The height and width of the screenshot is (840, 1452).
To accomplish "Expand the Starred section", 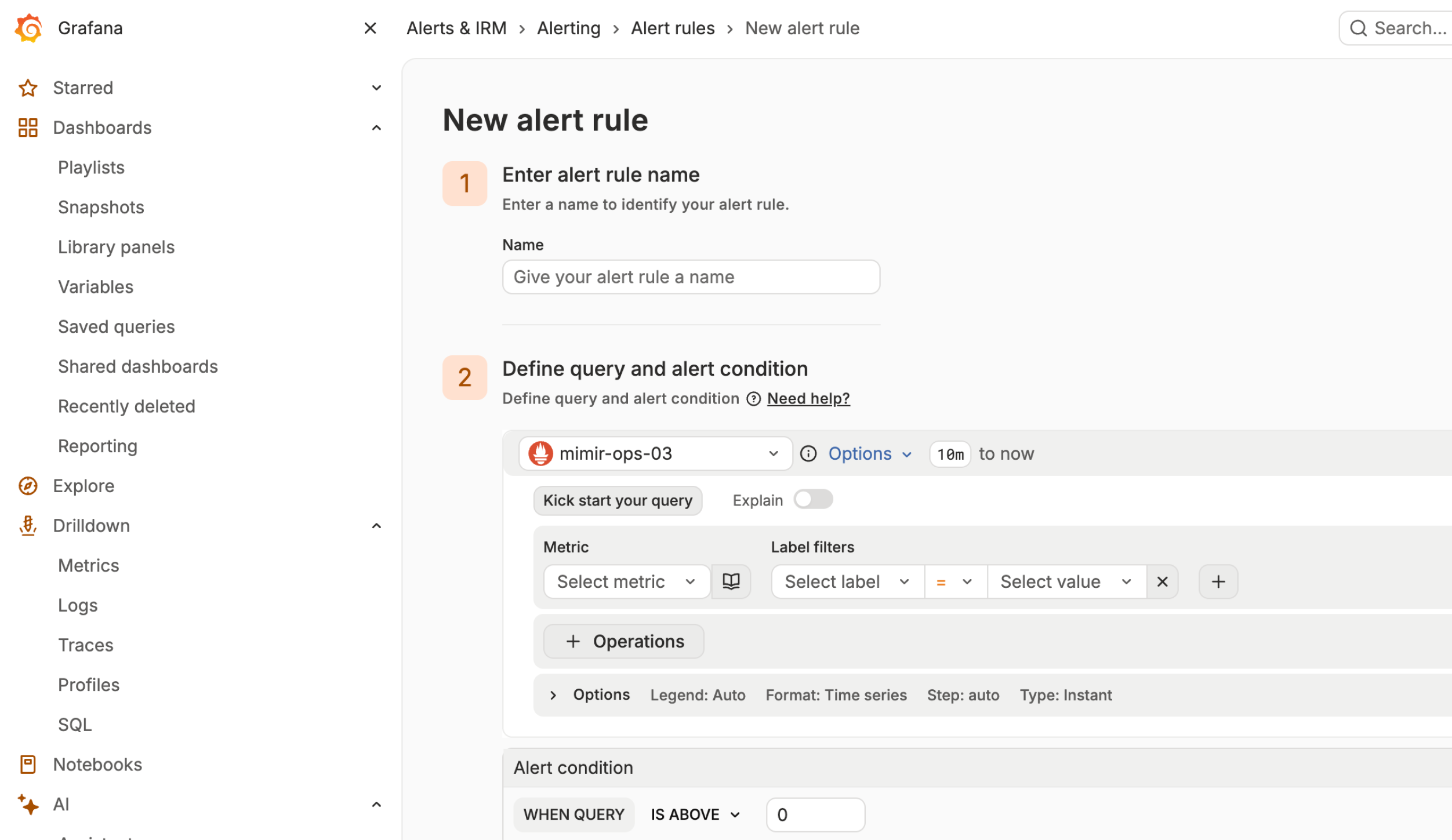I will point(376,88).
